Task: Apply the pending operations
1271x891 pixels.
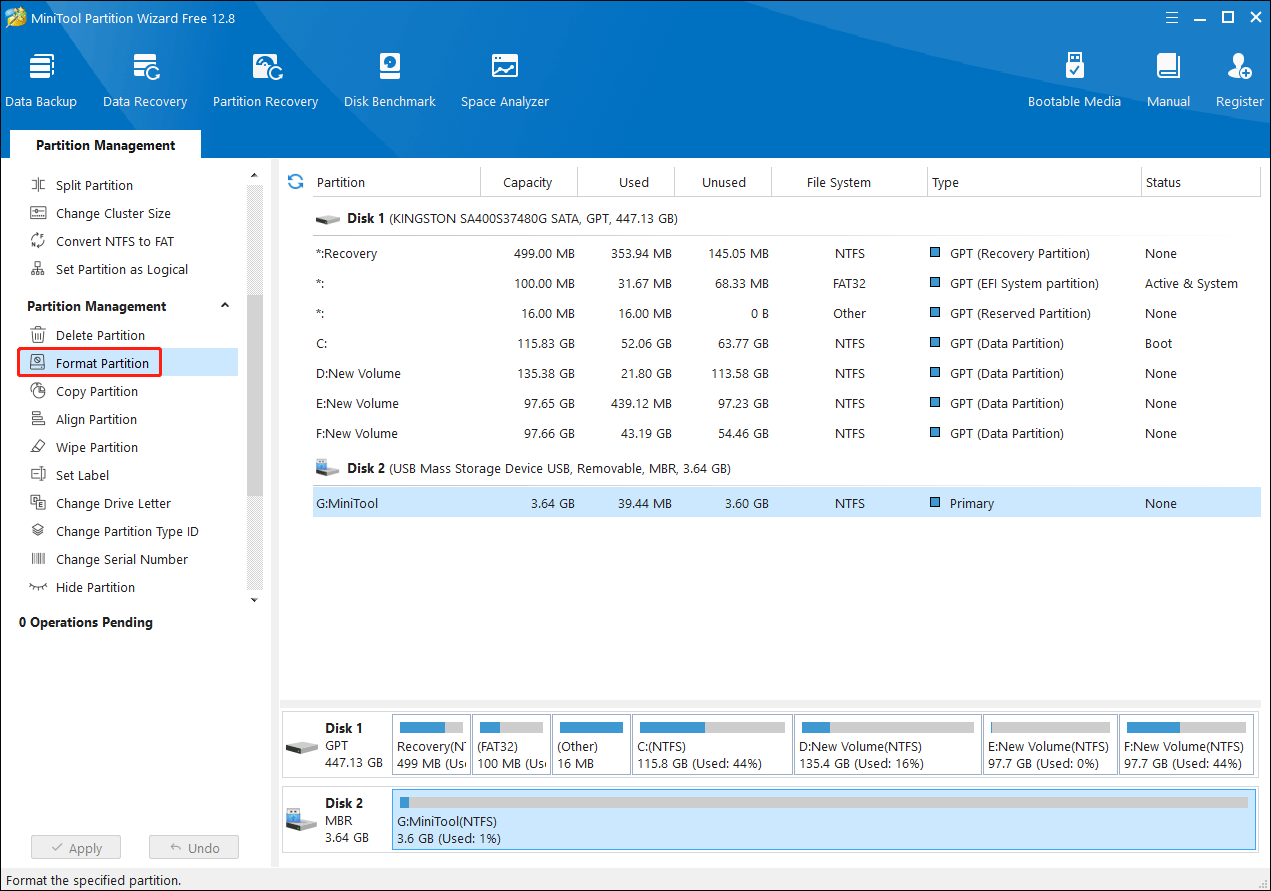Action: (75, 847)
